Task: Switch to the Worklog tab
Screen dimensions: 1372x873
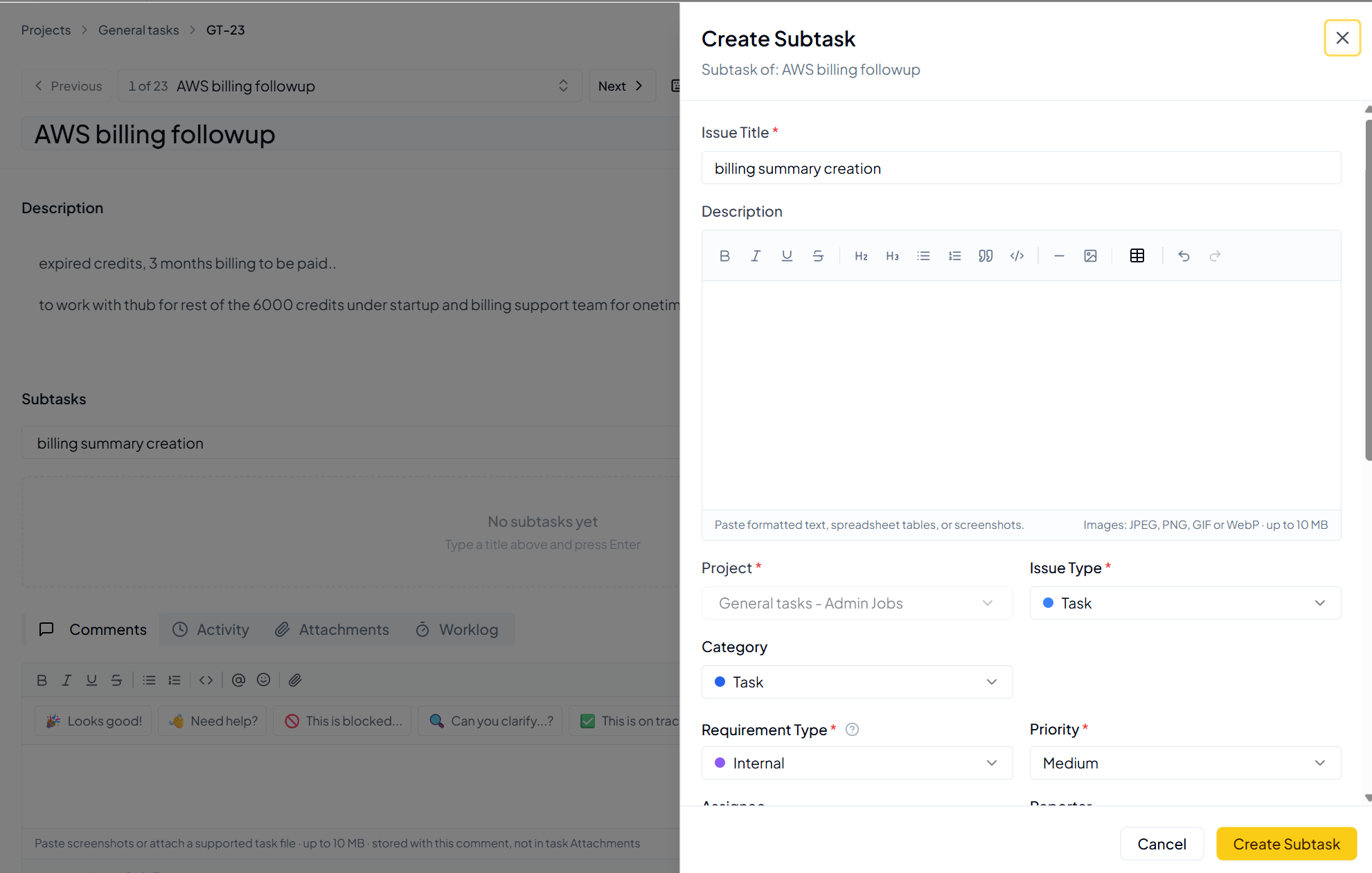Action: coord(457,630)
